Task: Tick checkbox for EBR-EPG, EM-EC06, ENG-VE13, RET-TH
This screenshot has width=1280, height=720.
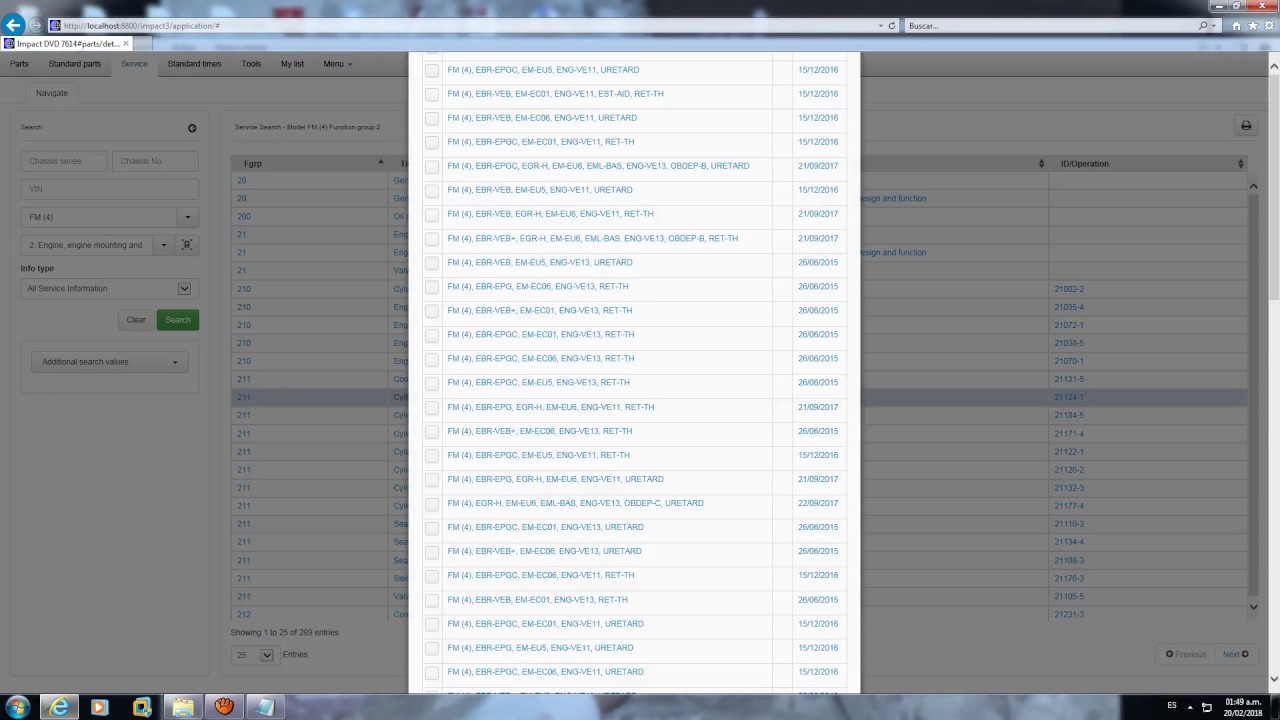Action: [432, 286]
